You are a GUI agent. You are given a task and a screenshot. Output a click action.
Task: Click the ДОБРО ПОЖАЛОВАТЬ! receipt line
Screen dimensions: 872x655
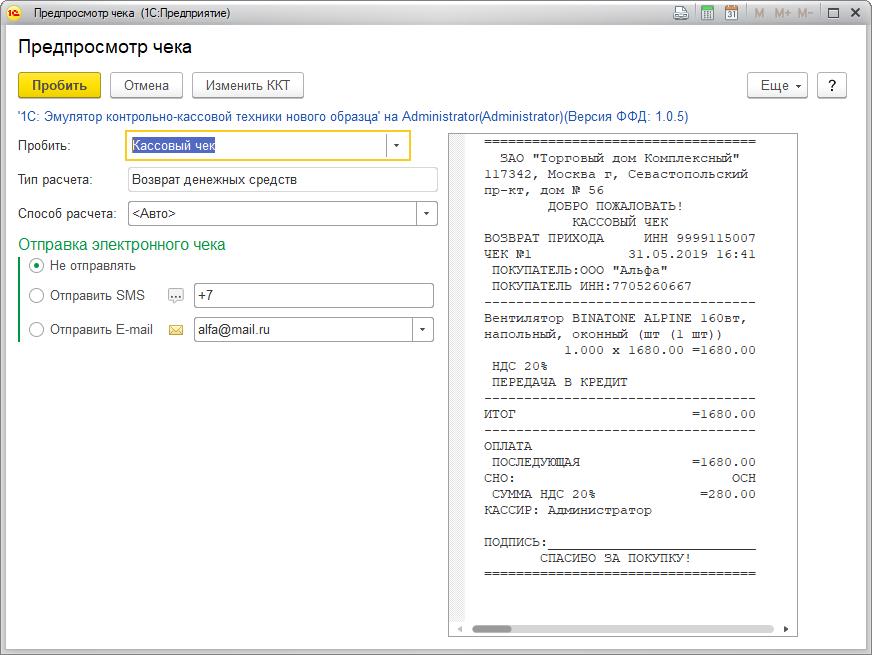click(616, 206)
